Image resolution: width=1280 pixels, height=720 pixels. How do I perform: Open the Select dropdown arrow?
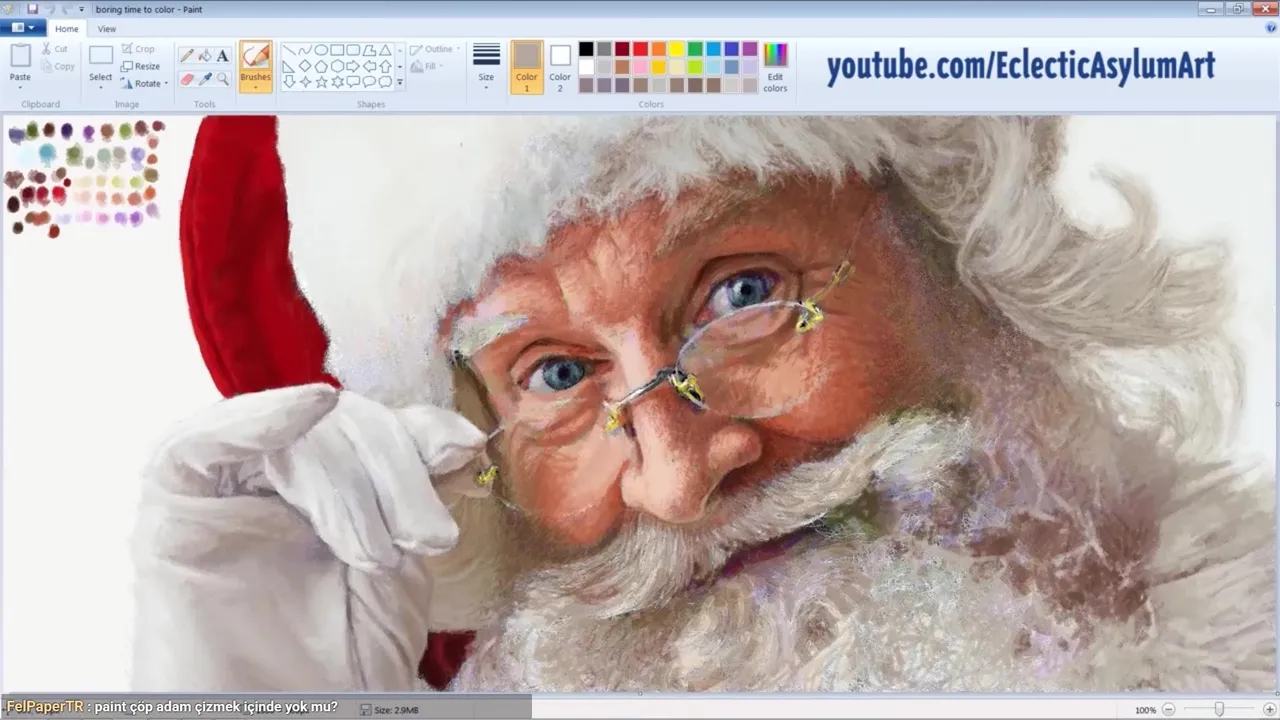pyautogui.click(x=101, y=87)
